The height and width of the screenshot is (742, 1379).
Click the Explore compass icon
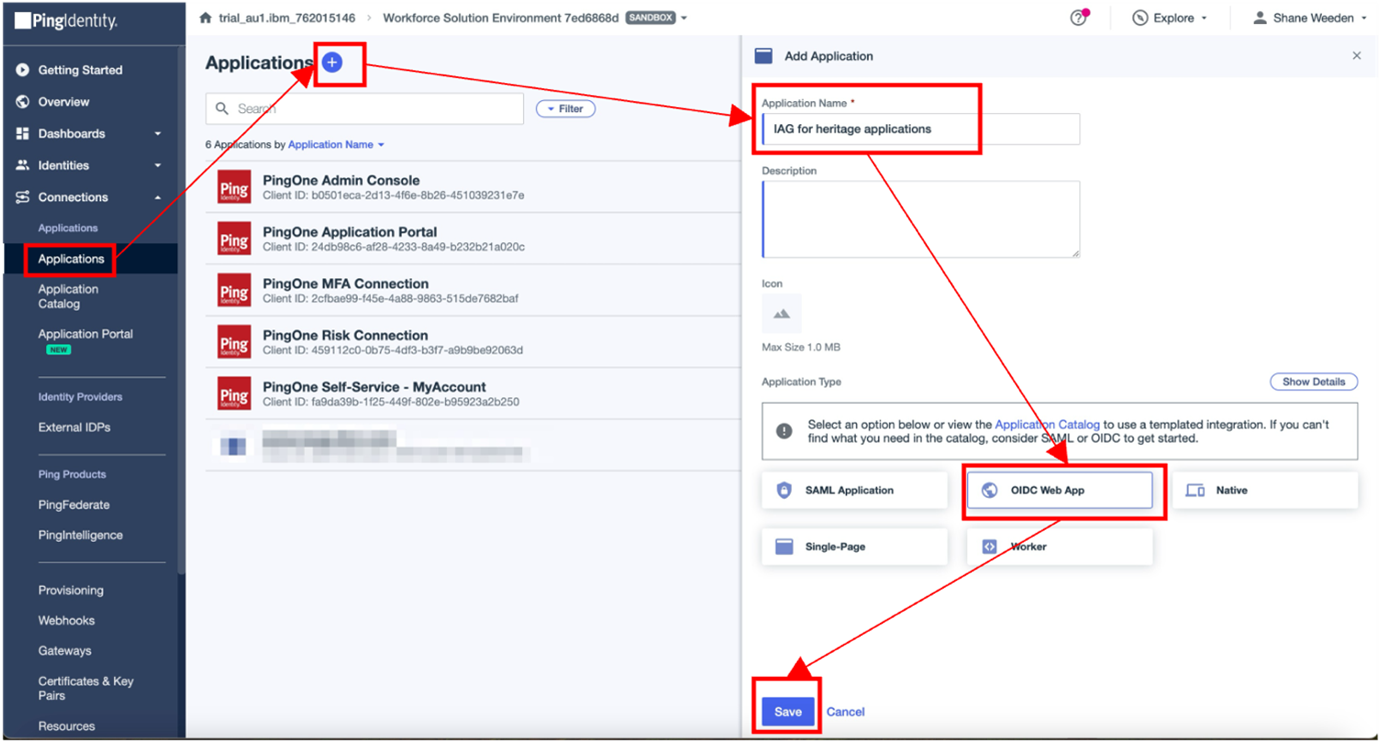[1140, 18]
